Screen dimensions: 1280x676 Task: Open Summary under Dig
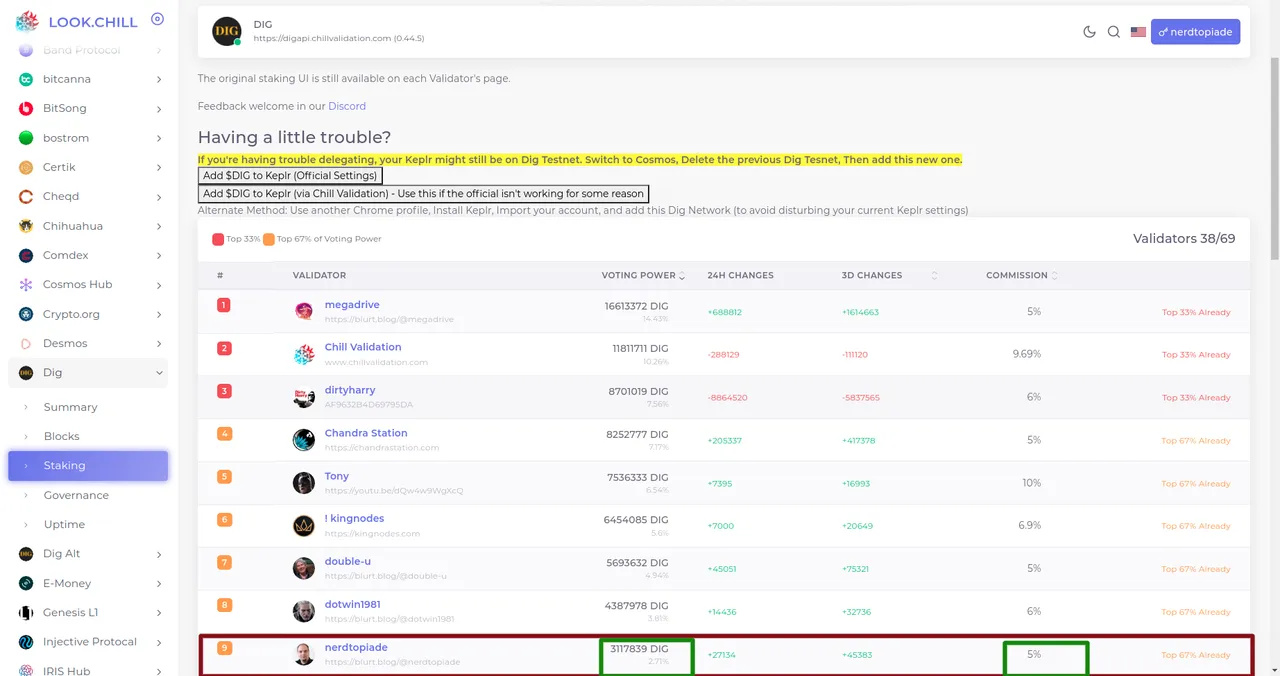point(88,407)
